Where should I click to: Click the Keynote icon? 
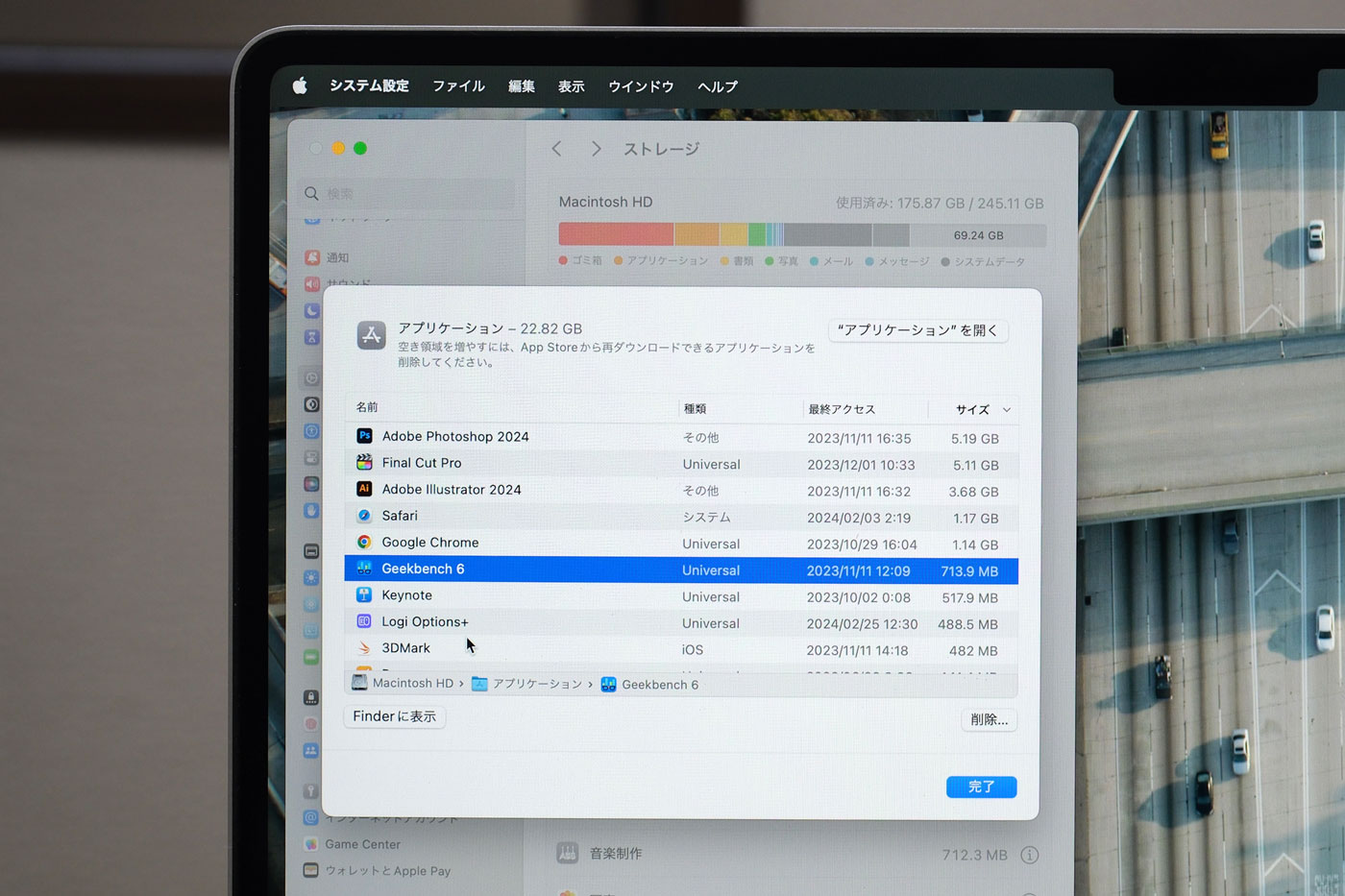tap(364, 594)
